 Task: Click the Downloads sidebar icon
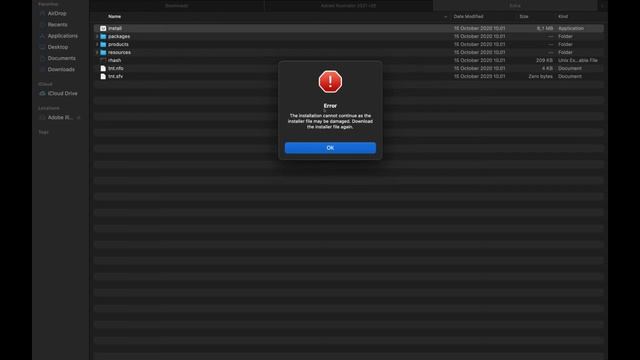[42, 69]
